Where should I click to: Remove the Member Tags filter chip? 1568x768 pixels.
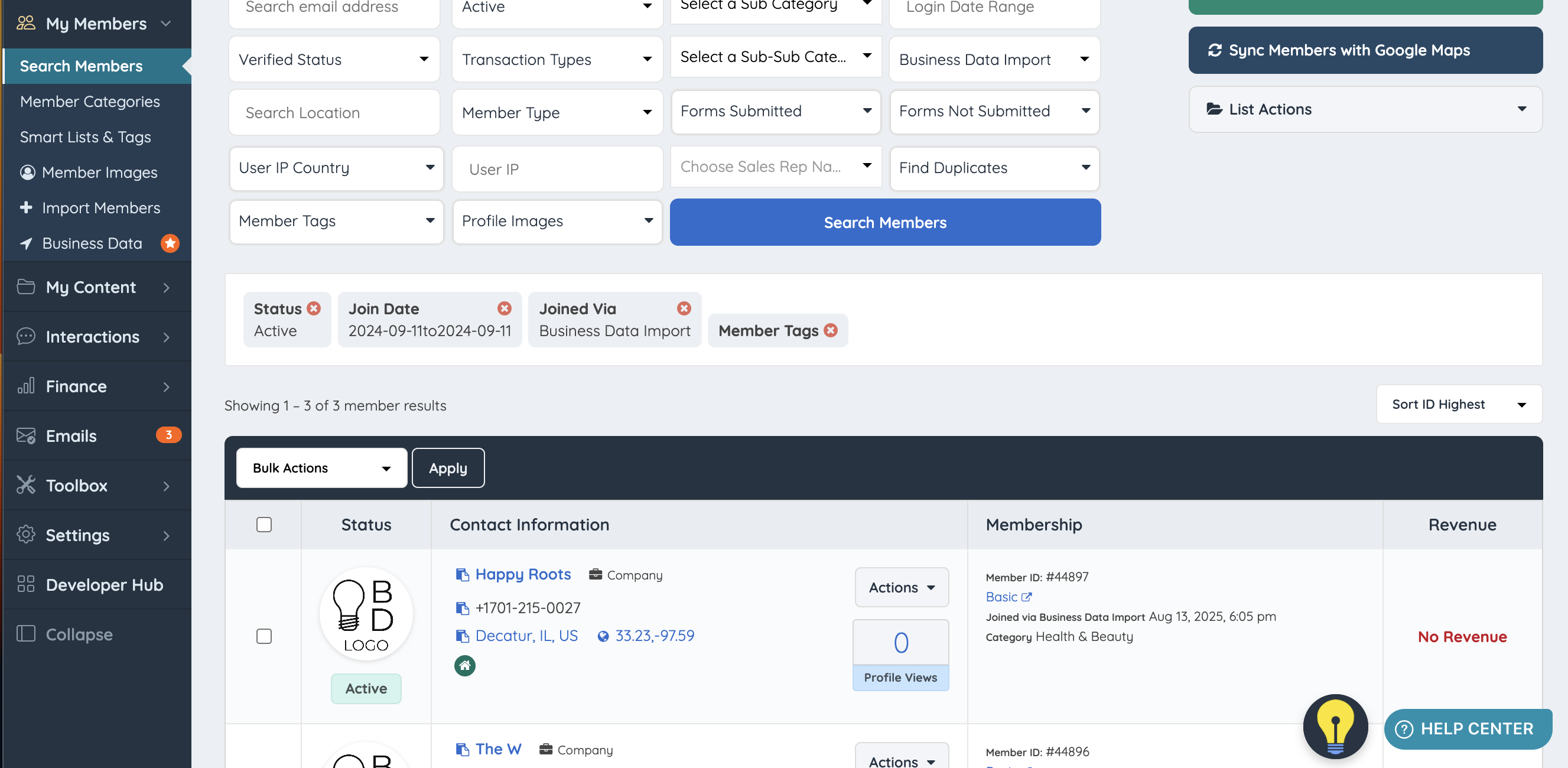click(x=830, y=330)
